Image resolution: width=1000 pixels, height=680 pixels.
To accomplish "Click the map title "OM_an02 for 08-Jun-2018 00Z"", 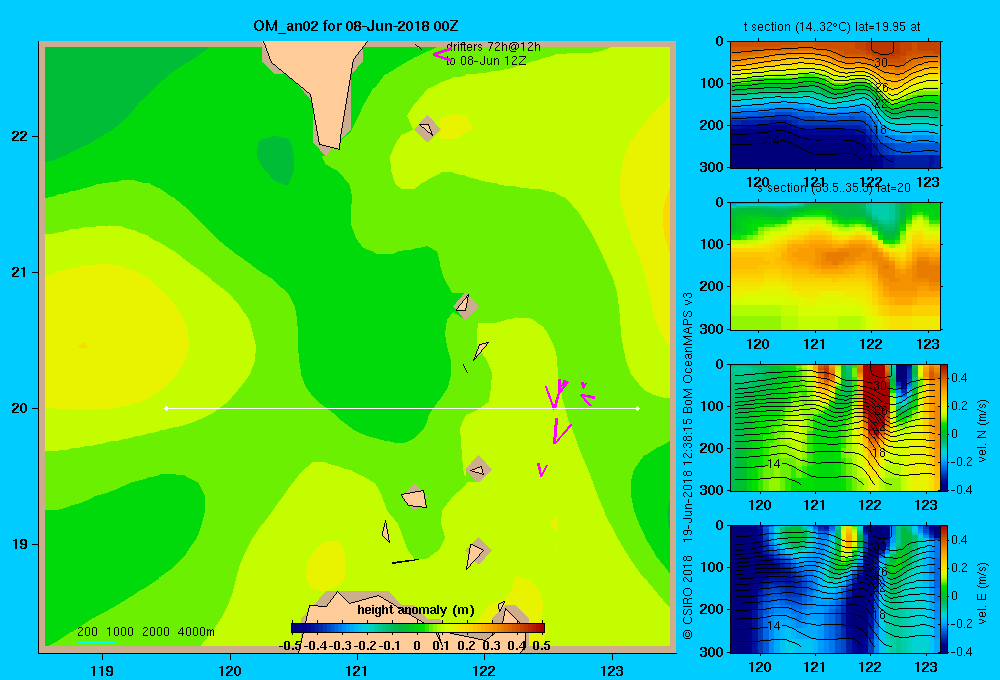I will click(355, 26).
